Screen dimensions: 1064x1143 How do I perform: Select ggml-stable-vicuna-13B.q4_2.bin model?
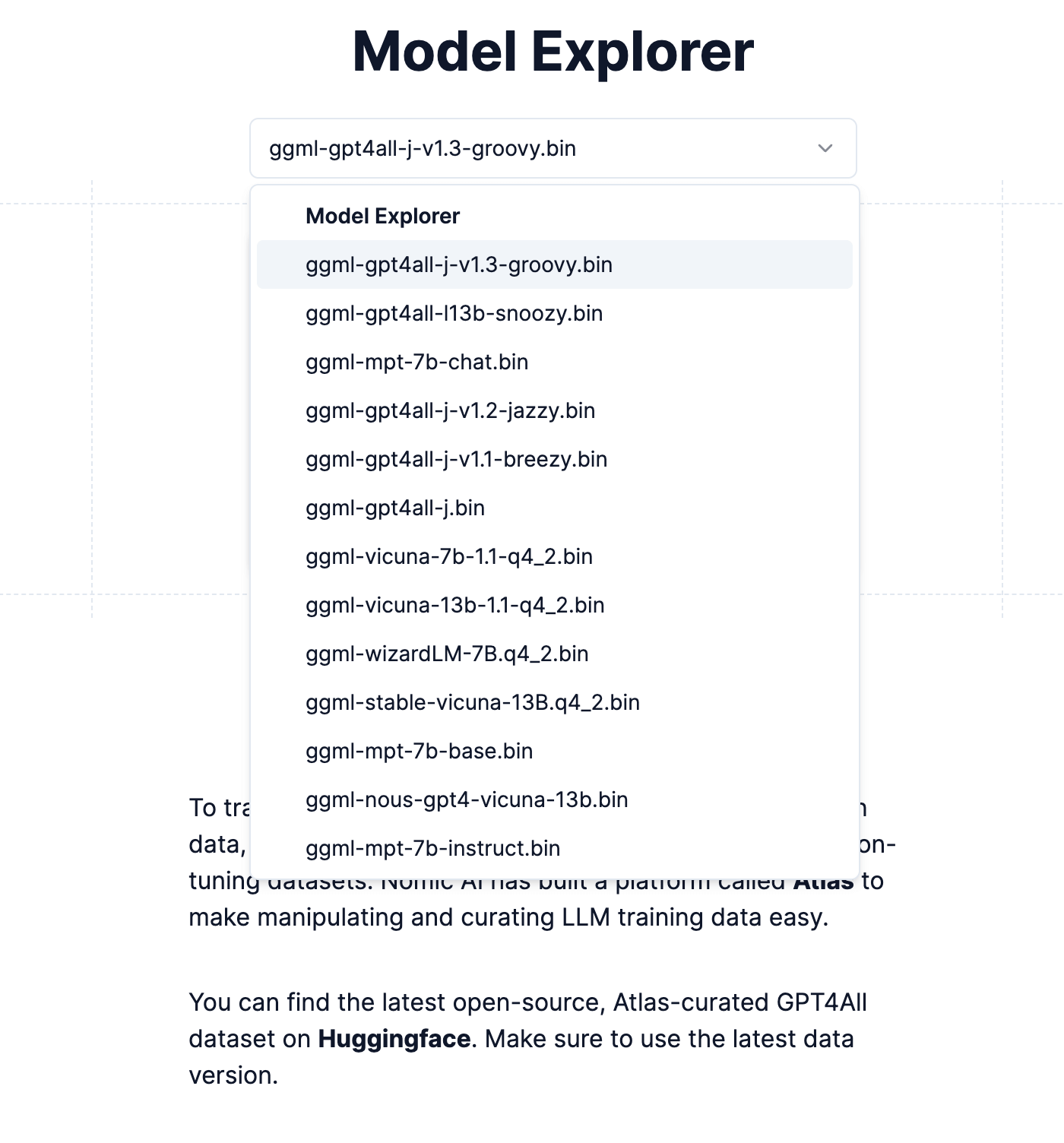coord(472,702)
